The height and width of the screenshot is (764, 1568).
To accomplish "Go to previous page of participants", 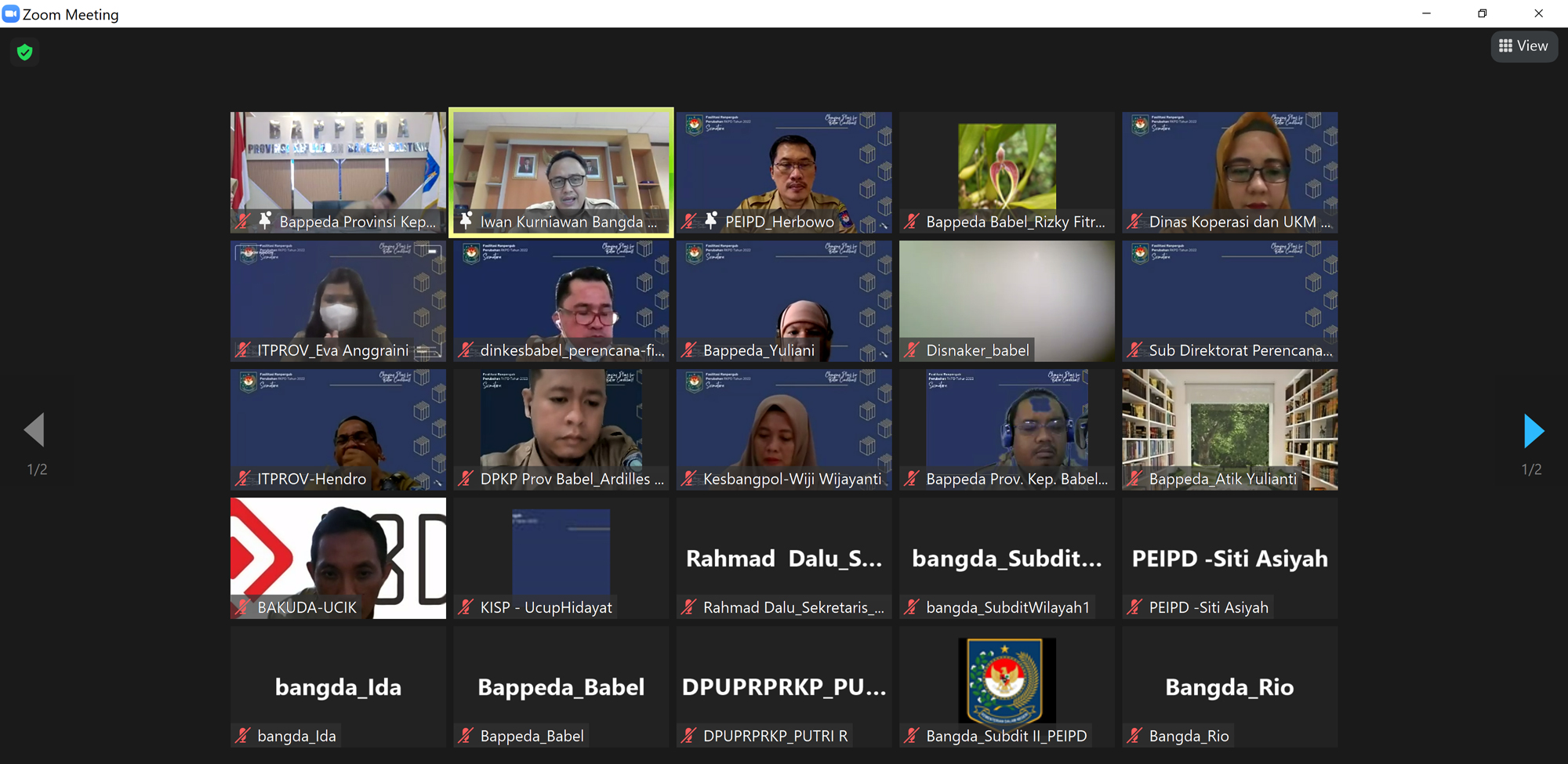I will (x=34, y=430).
